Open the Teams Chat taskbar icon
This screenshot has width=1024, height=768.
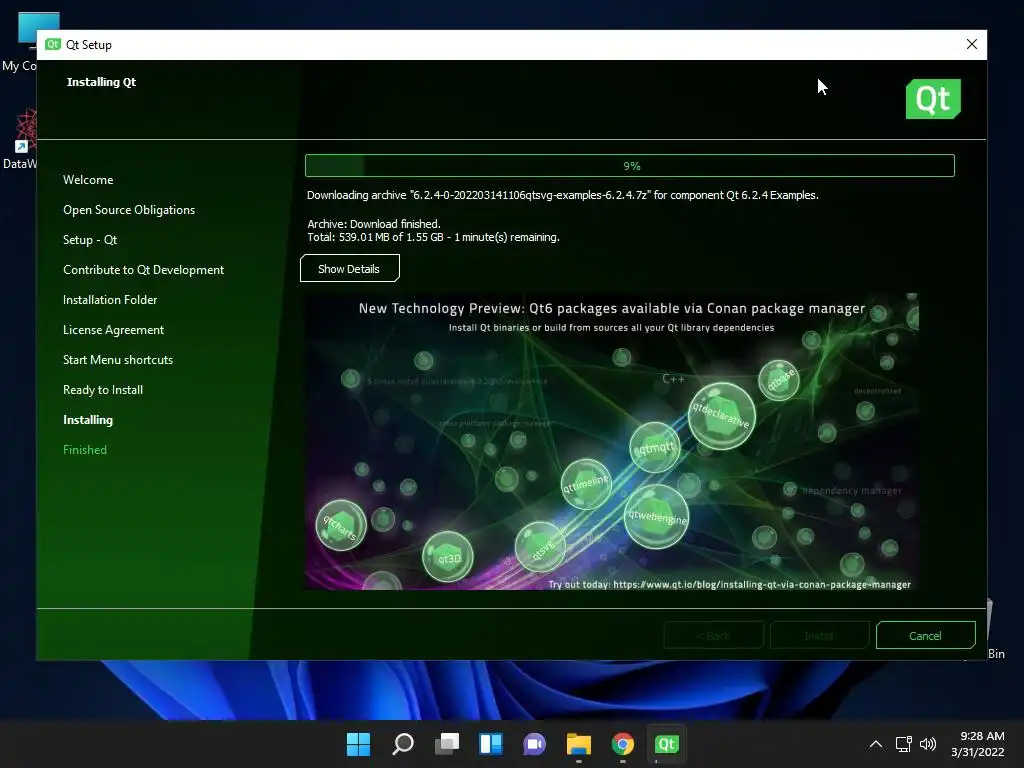pyautogui.click(x=535, y=744)
